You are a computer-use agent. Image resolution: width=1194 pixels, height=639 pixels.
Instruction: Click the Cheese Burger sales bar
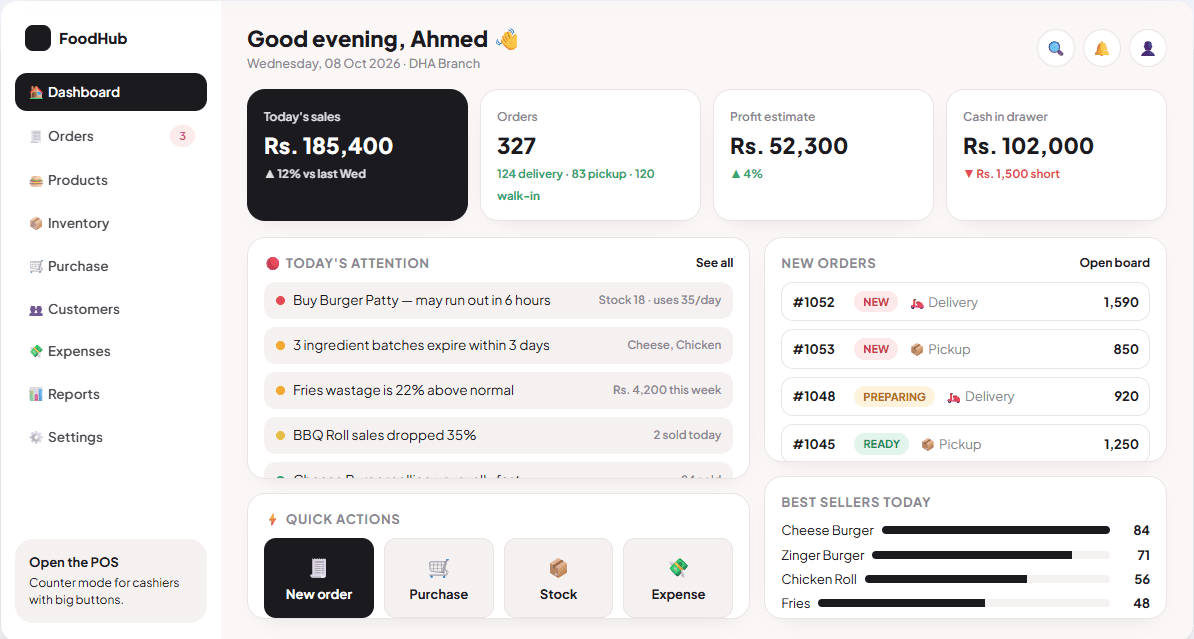[x=996, y=530]
